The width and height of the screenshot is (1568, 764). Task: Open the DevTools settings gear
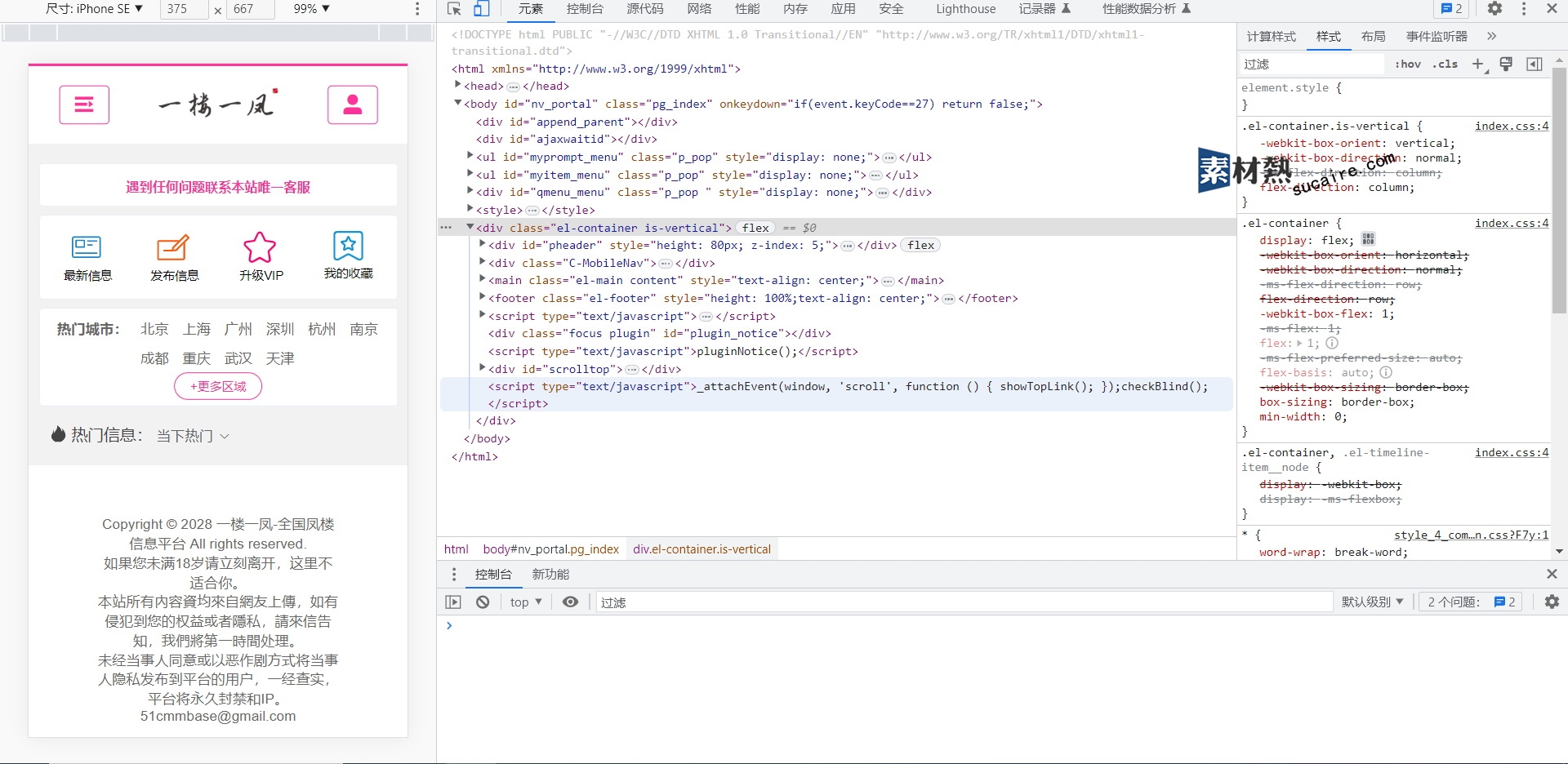click(x=1494, y=8)
